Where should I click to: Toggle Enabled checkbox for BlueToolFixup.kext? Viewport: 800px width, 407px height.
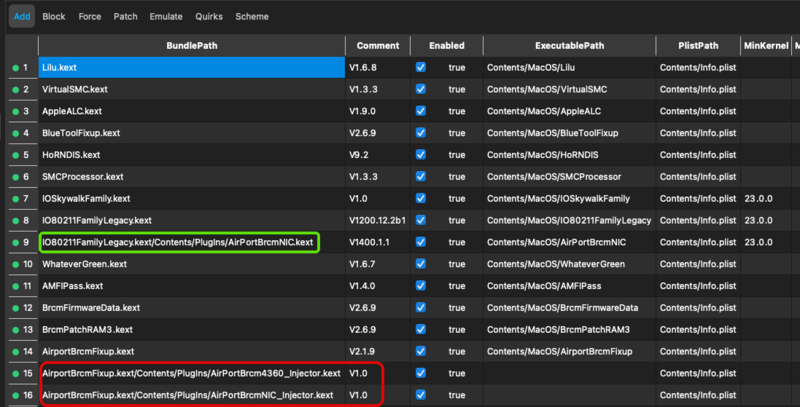(420, 133)
